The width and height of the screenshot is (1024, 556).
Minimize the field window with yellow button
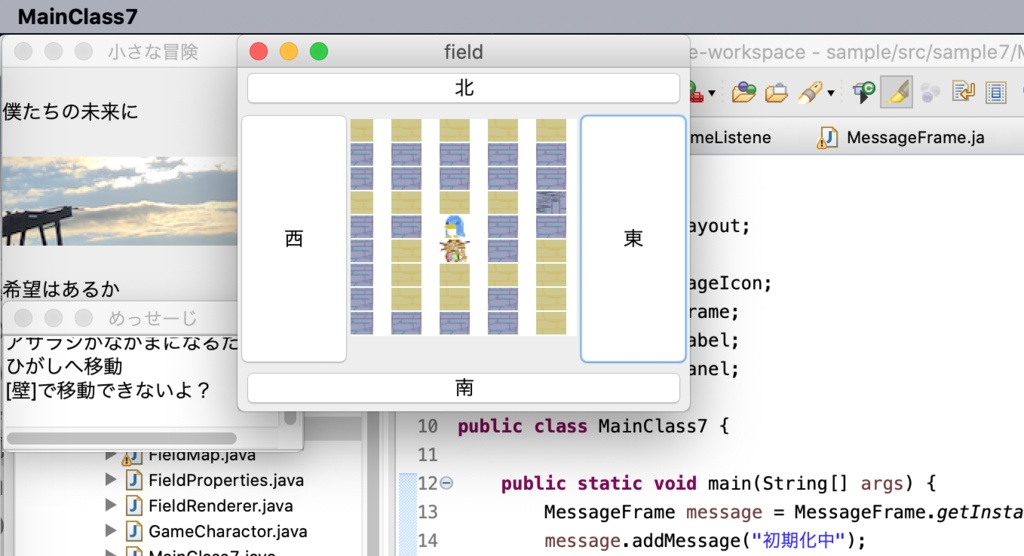[289, 52]
